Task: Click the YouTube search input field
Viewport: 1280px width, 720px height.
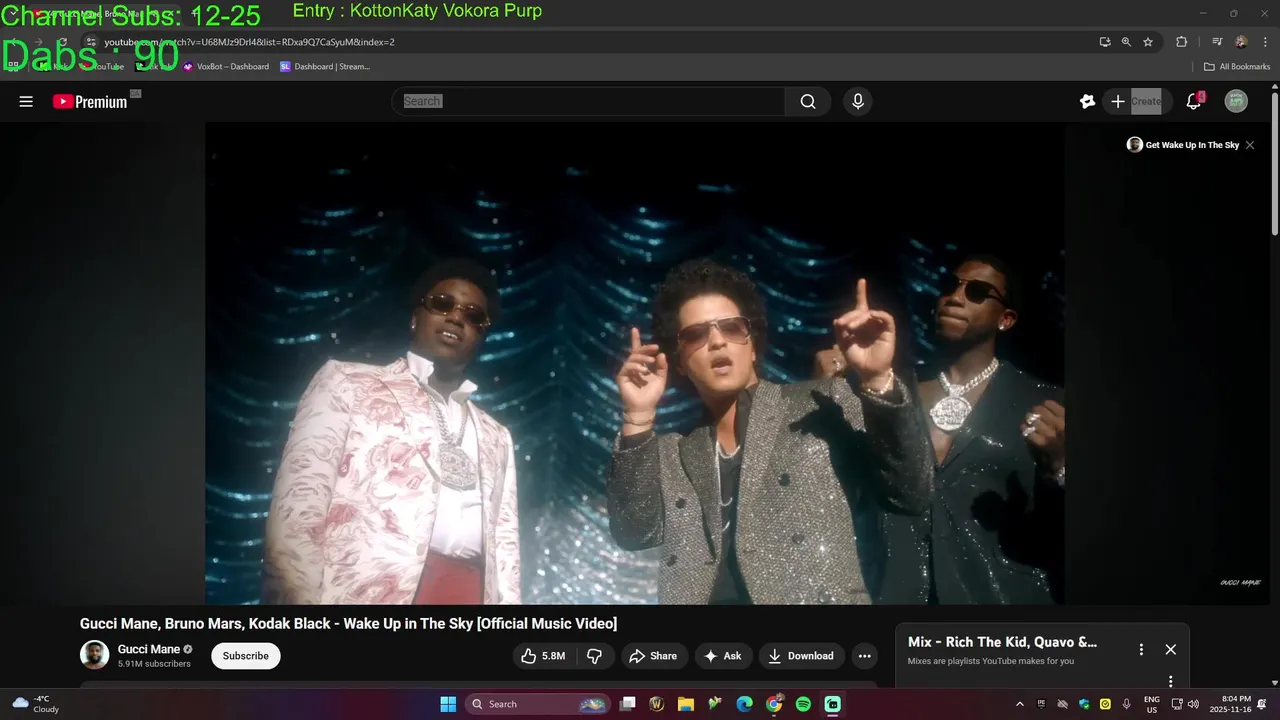Action: pos(590,101)
